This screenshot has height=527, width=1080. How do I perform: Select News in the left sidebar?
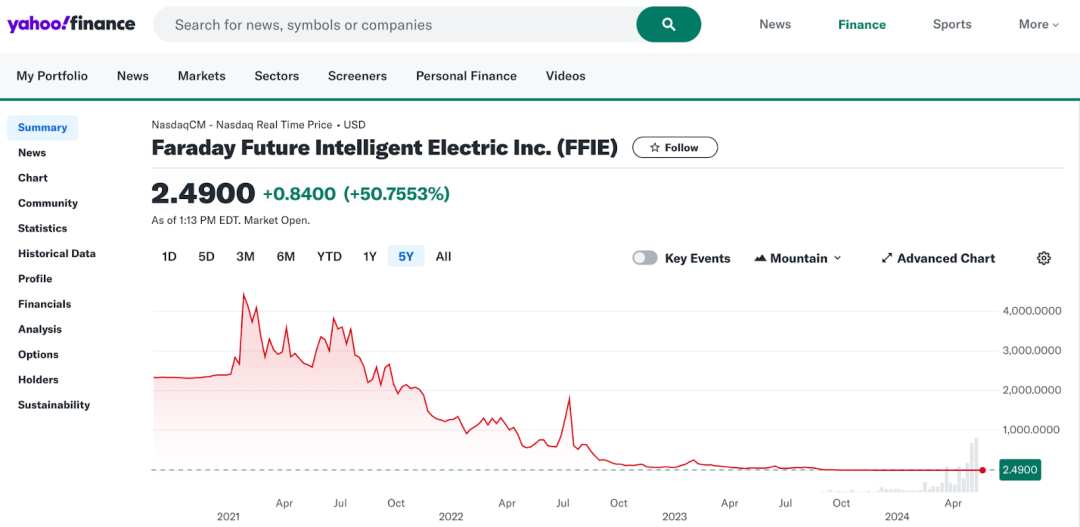(x=32, y=152)
